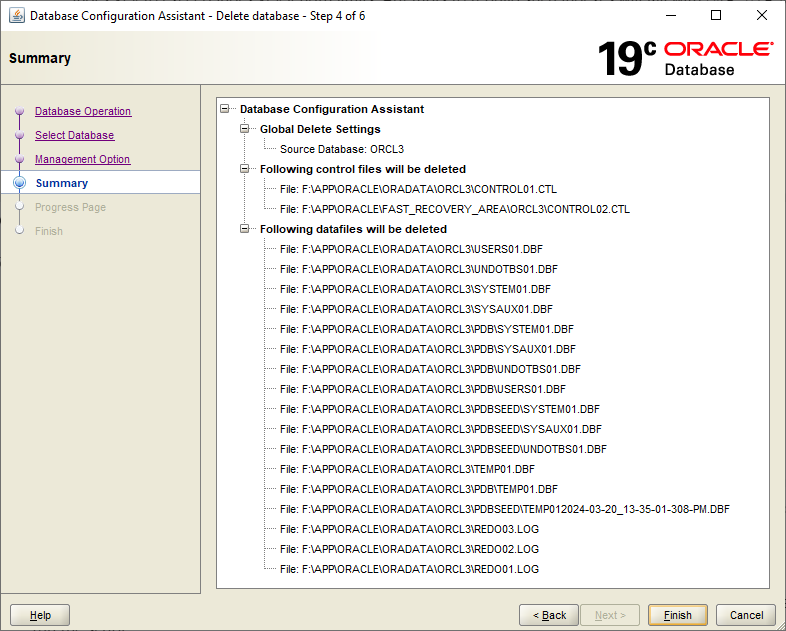Collapse the Global Delete Settings node

click(245, 129)
